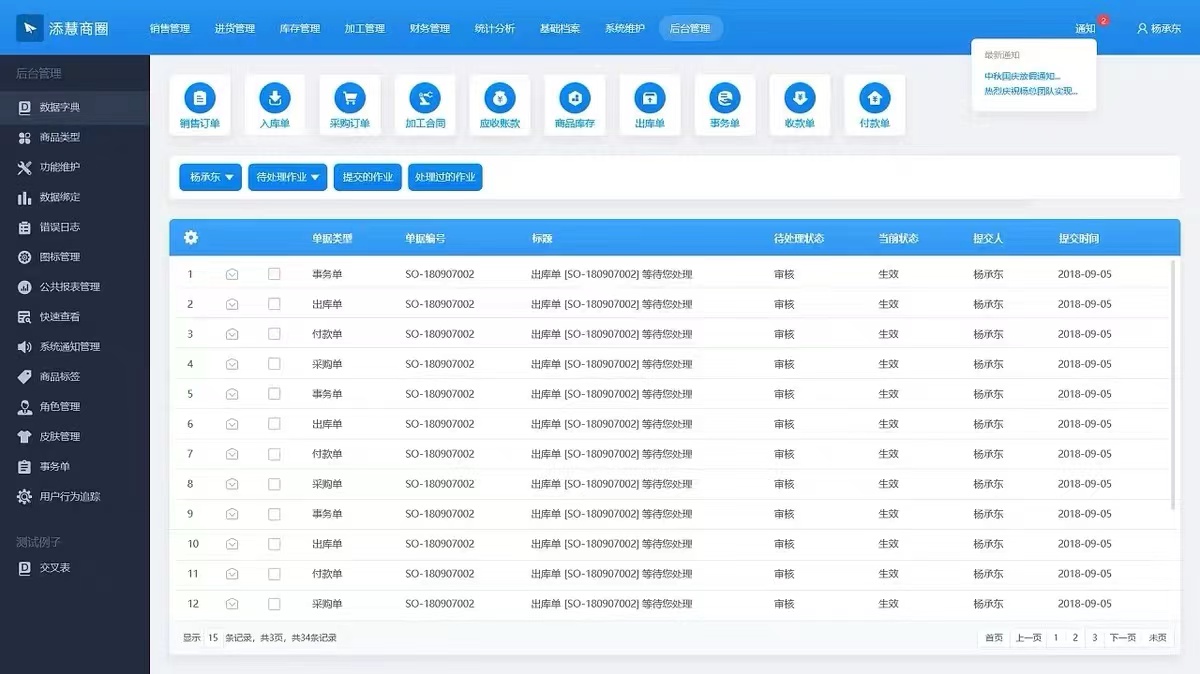Screen dimensions: 1200x674
Task: Open the 财务管理 menu
Action: click(x=429, y=28)
